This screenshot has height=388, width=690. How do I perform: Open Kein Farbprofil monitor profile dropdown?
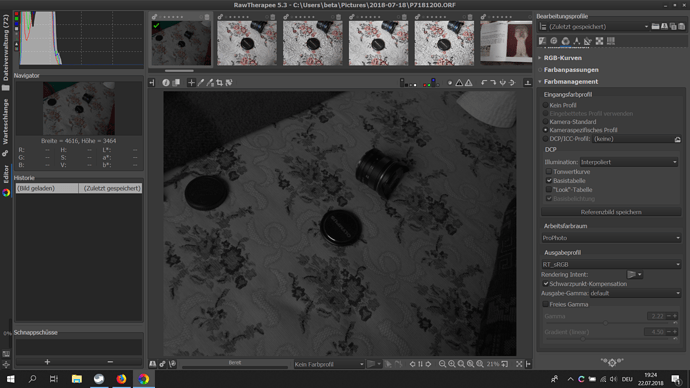[329, 364]
